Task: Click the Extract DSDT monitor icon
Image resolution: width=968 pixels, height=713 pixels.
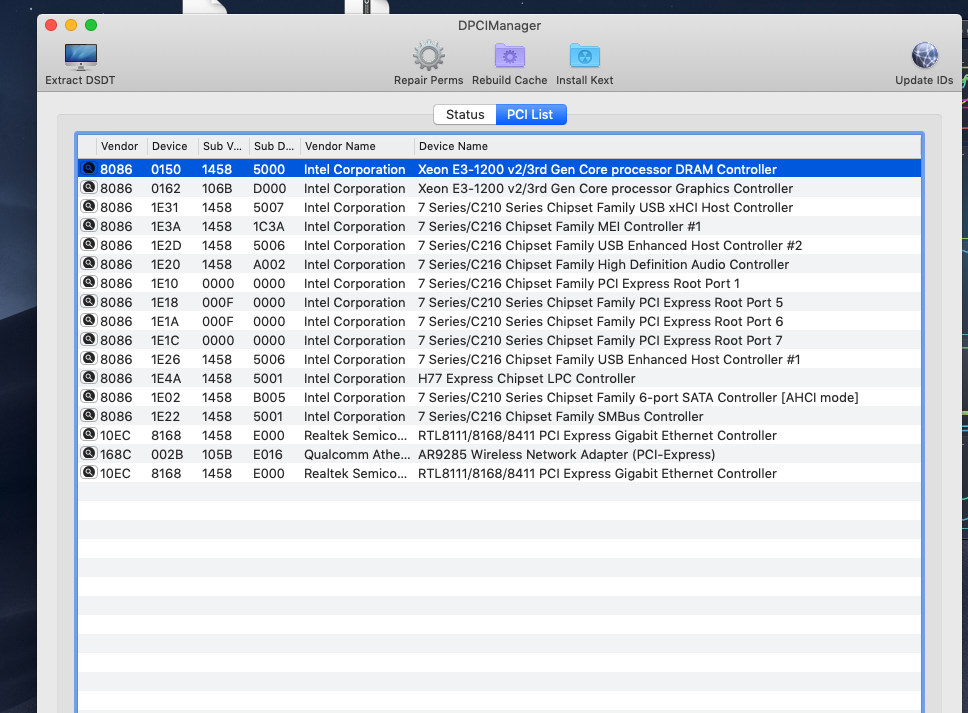Action: click(80, 57)
